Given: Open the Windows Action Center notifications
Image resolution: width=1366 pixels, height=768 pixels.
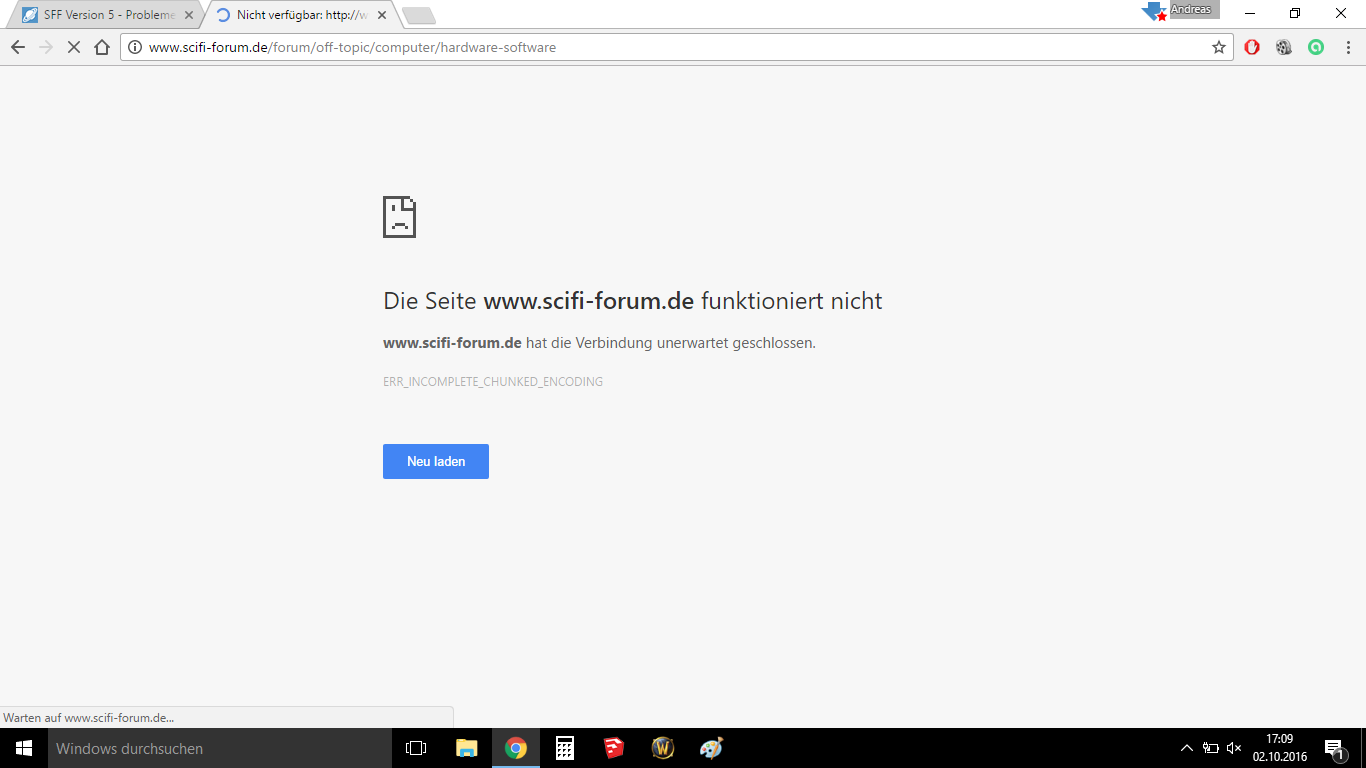Looking at the screenshot, I should click(1334, 748).
